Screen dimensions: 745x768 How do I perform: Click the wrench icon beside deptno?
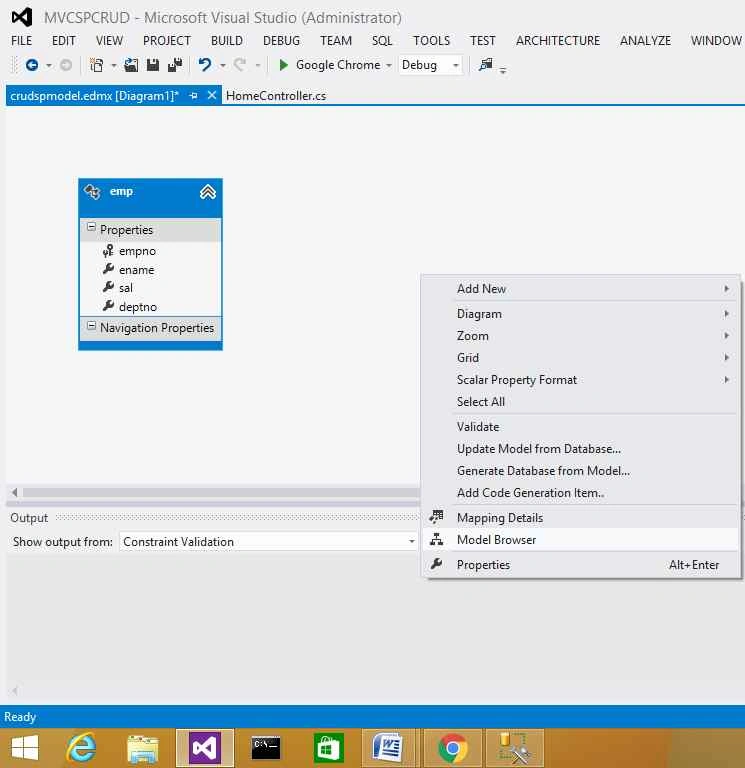108,306
